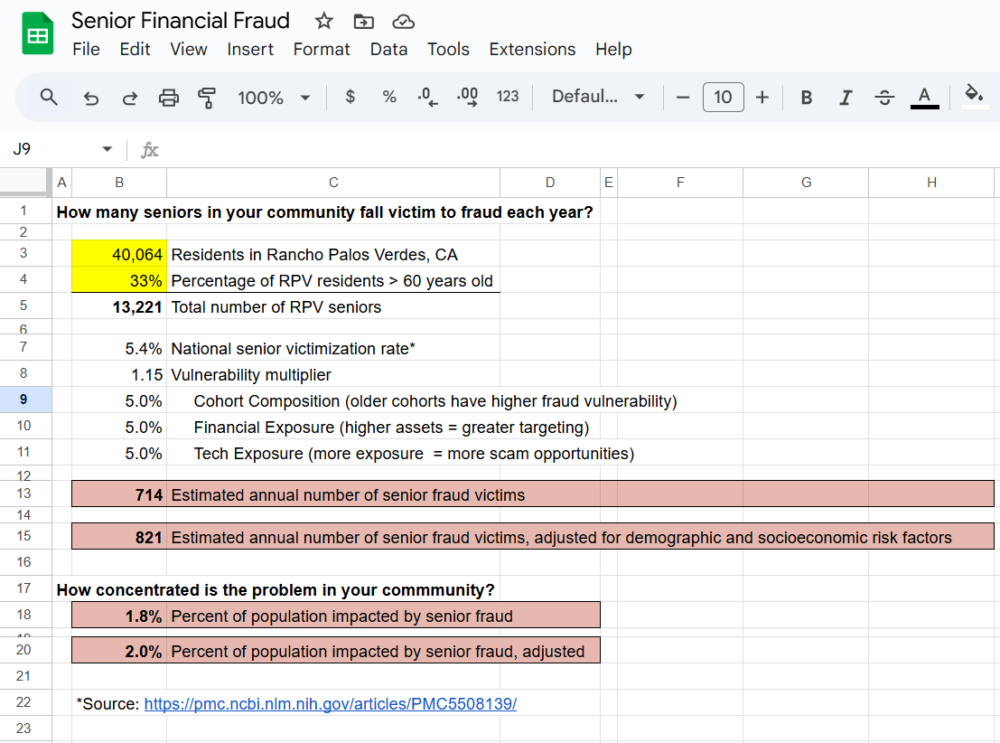The height and width of the screenshot is (743, 1000).
Task: Click the undo arrow icon
Action: click(x=91, y=97)
